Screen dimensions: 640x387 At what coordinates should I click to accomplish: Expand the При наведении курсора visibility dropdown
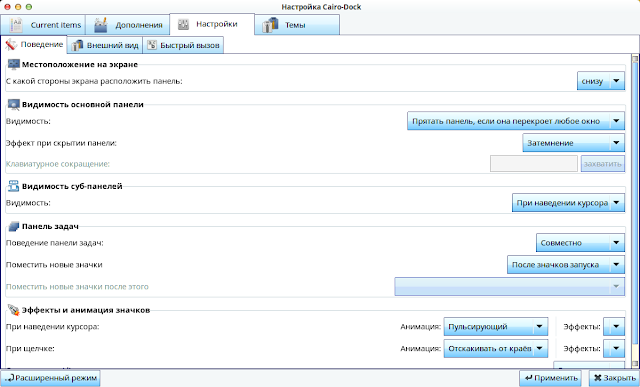pyautogui.click(x=568, y=203)
